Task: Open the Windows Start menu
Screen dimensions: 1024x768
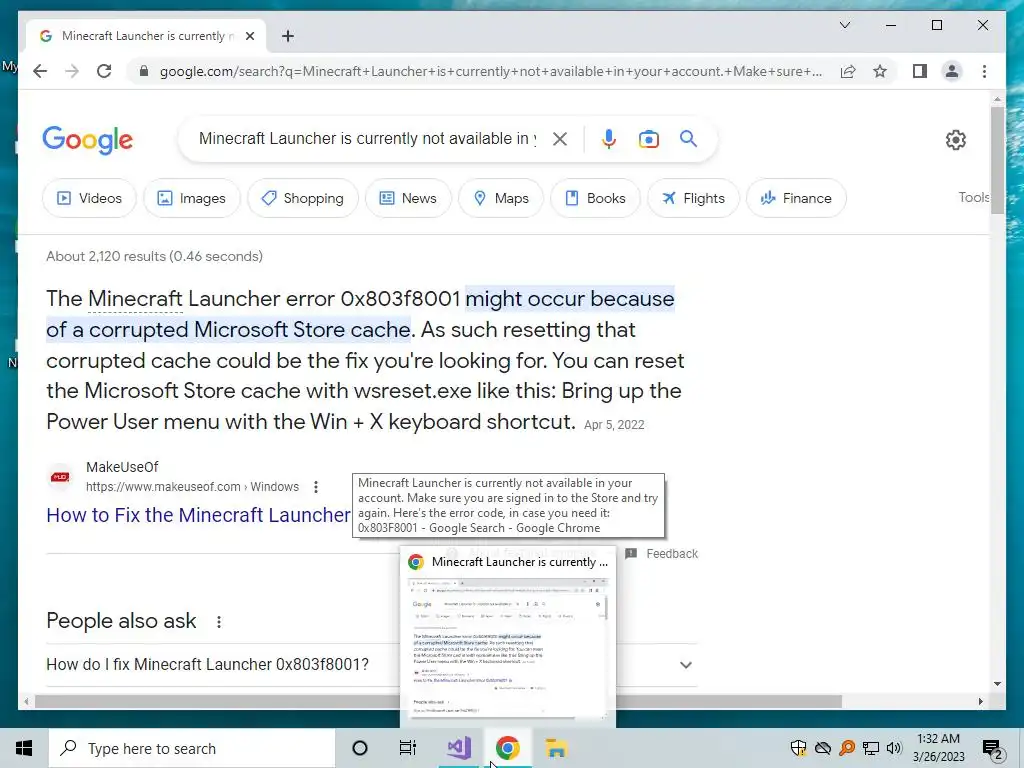Action: click(x=24, y=748)
